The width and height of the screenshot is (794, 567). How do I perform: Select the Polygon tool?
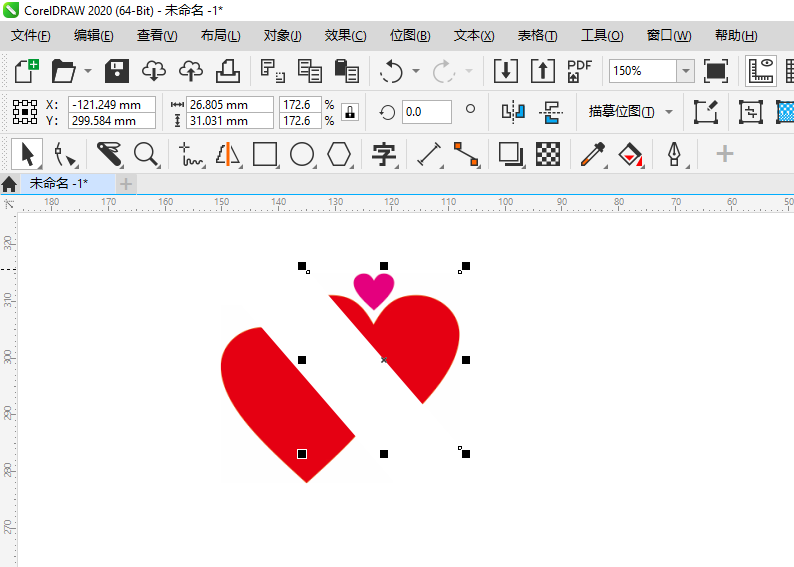pos(339,154)
